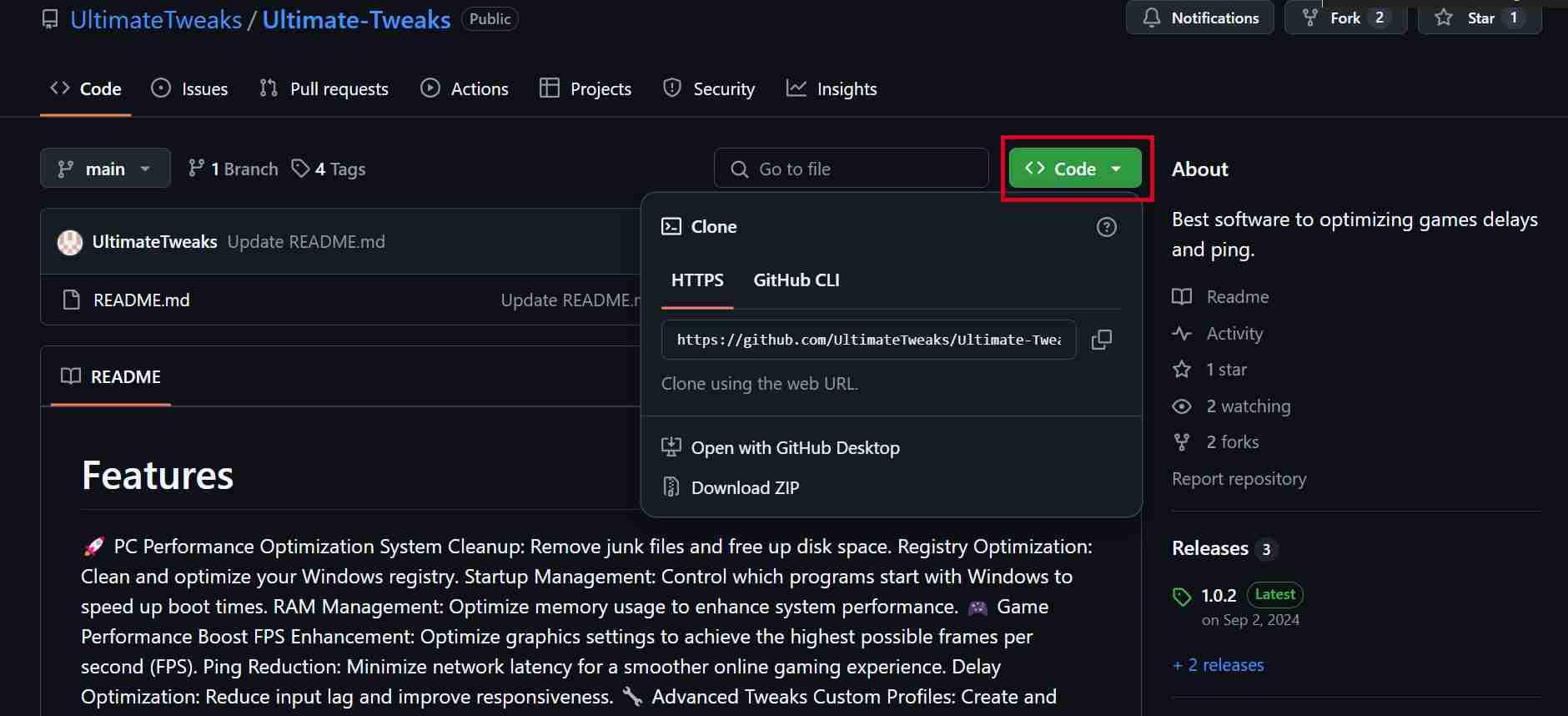Click the Features heading
The image size is (1568, 716).
click(158, 476)
